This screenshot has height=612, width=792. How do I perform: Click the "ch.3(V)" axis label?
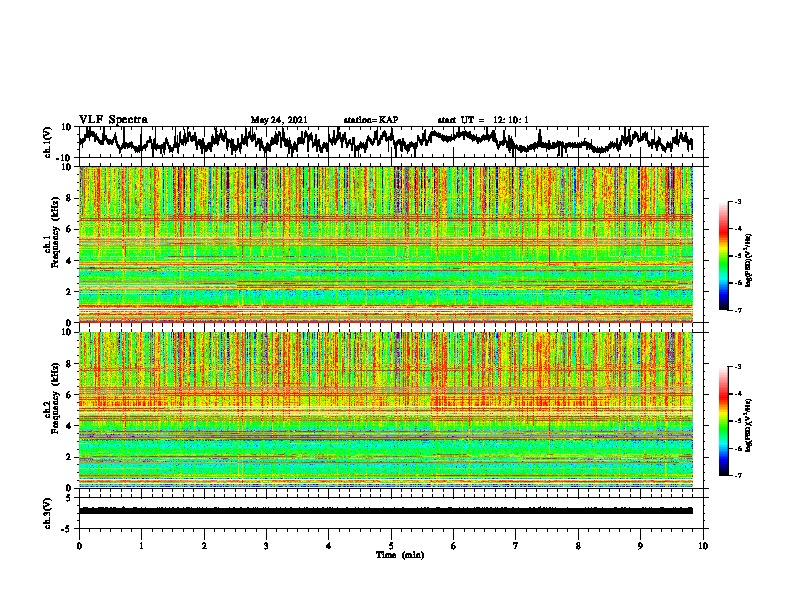48,513
